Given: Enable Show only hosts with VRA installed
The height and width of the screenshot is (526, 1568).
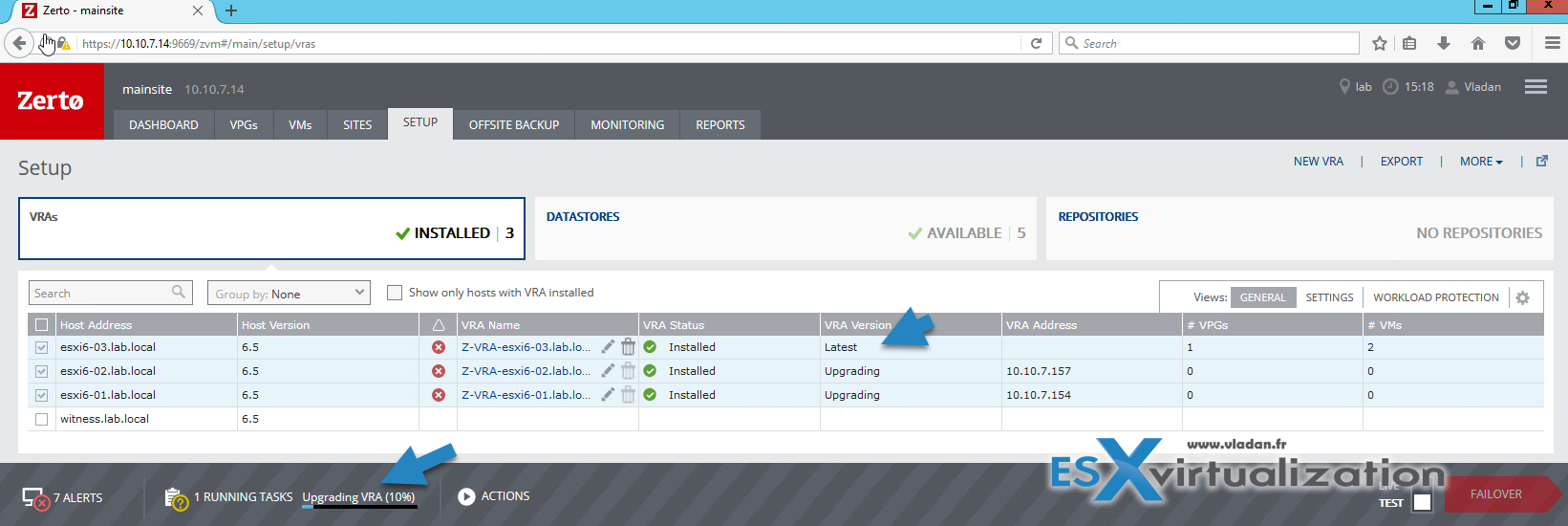Looking at the screenshot, I should (x=394, y=293).
